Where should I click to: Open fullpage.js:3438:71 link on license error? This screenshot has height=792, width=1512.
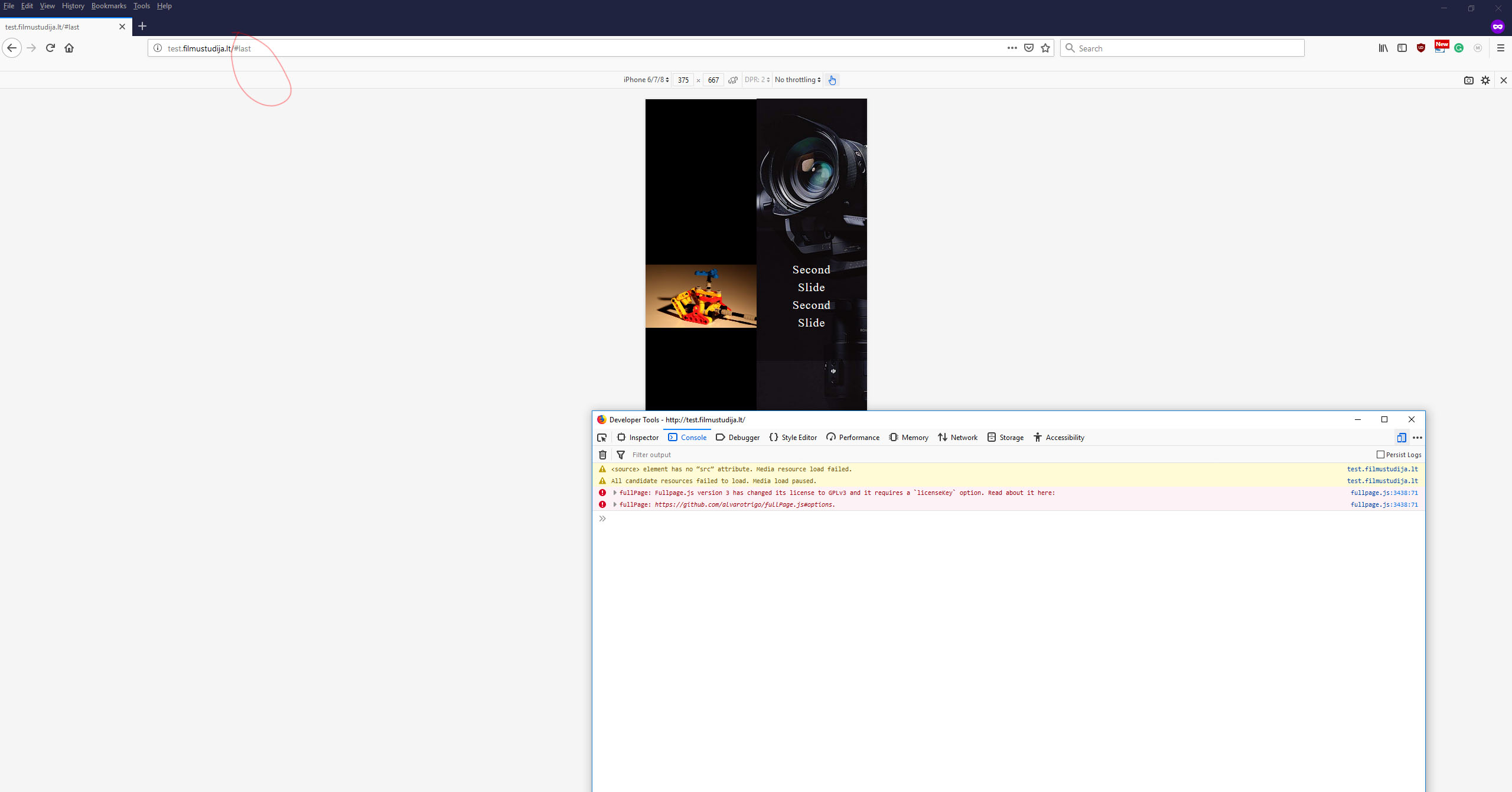(1384, 493)
